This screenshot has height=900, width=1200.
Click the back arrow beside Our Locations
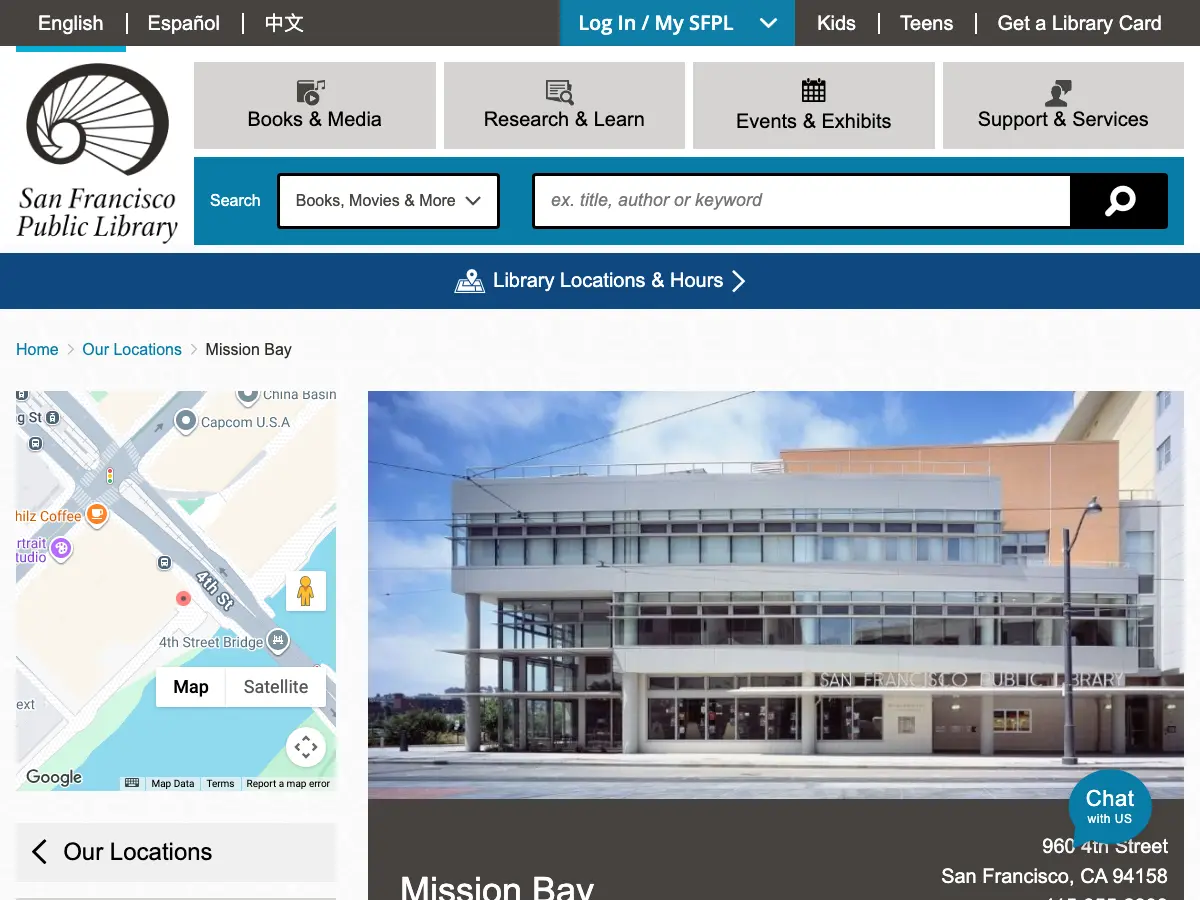pos(39,852)
